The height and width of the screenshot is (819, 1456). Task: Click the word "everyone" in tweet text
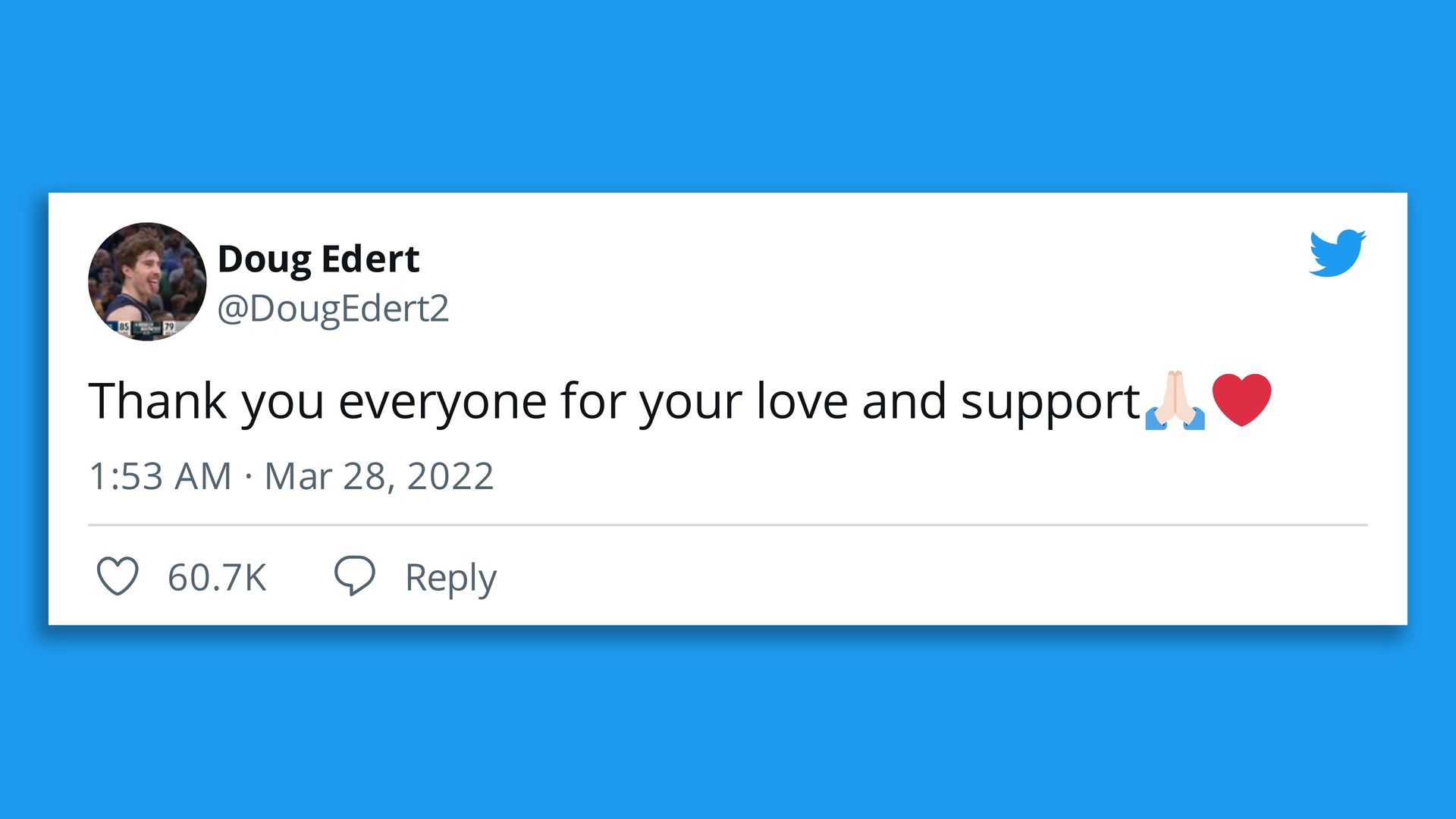pyautogui.click(x=442, y=402)
